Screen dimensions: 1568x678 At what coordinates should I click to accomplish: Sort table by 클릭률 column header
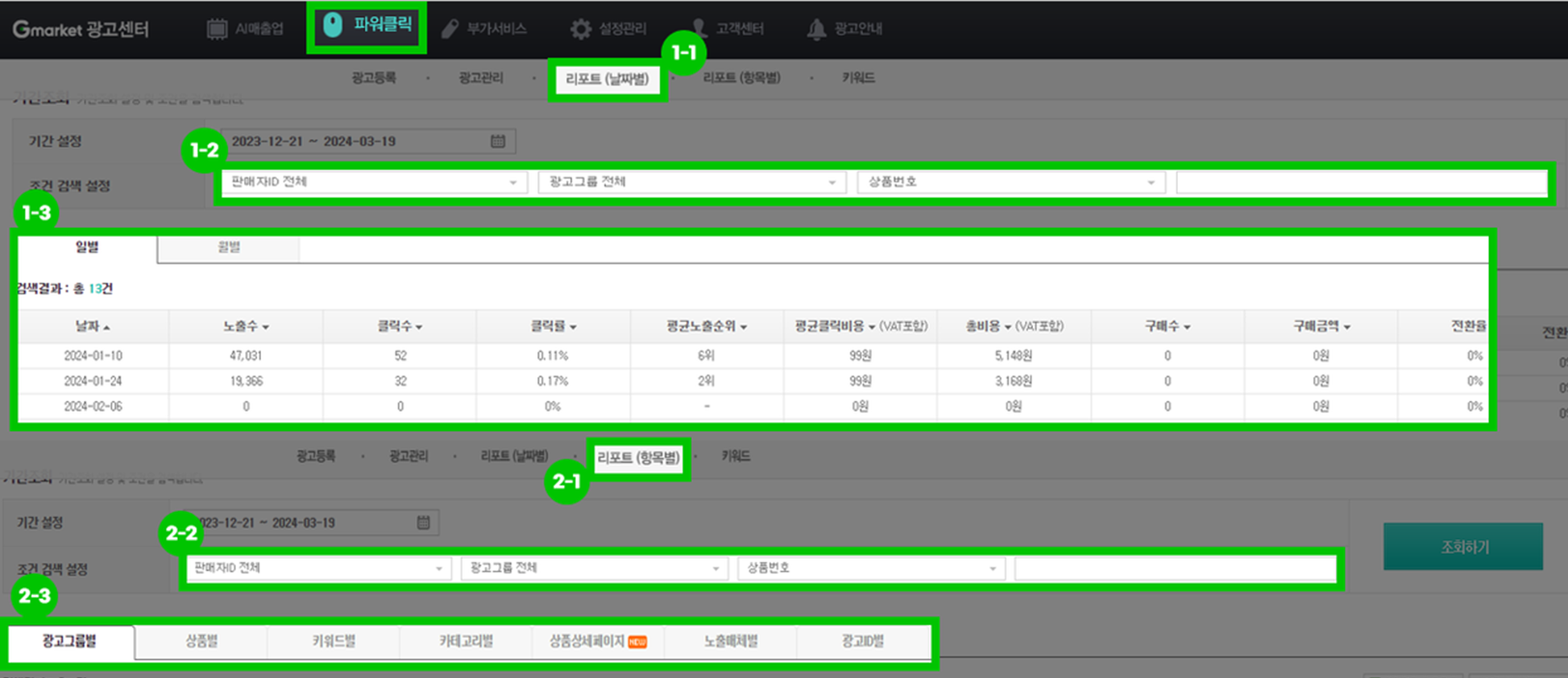[553, 327]
